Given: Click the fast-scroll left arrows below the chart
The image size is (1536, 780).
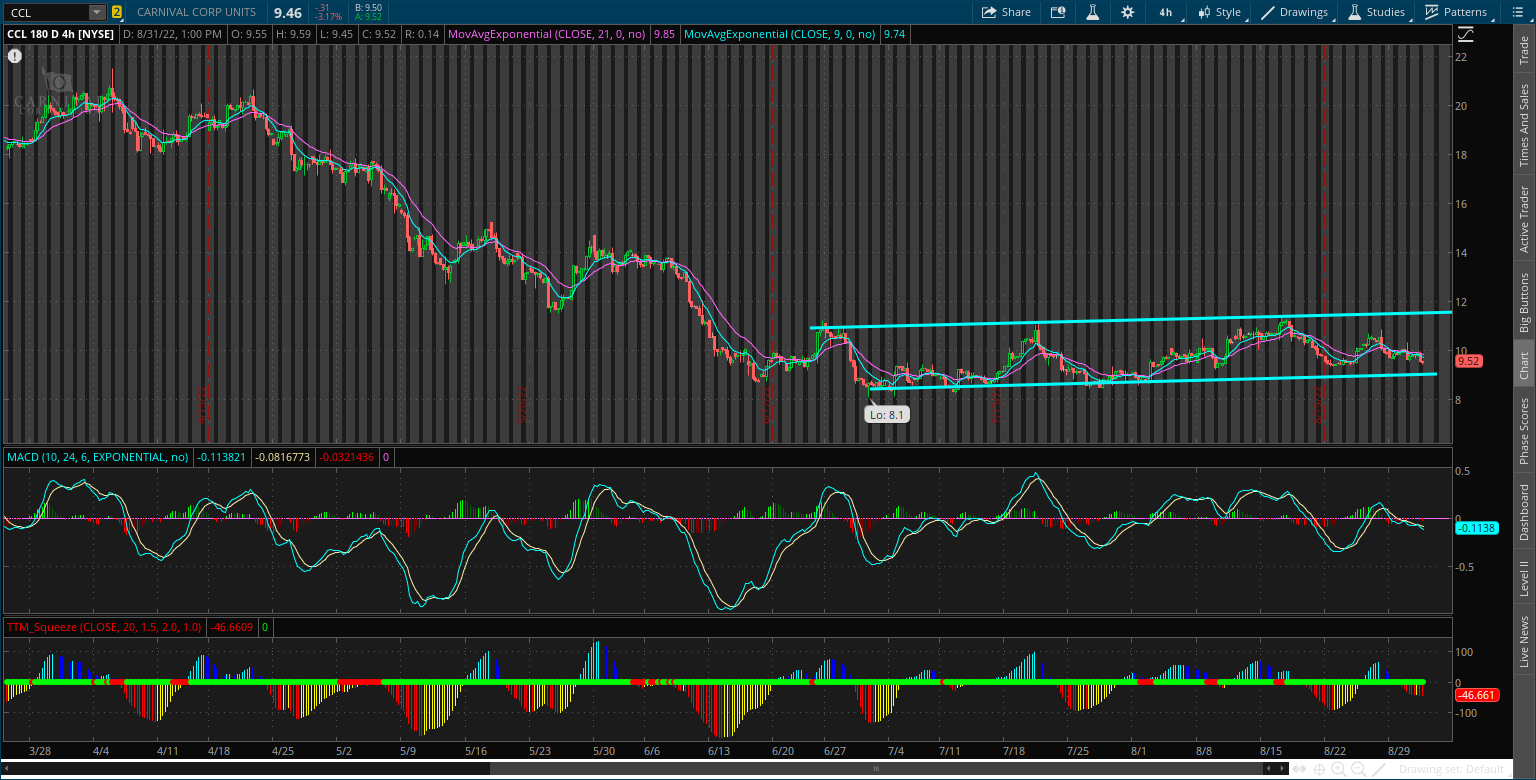Looking at the screenshot, I should point(1268,768).
